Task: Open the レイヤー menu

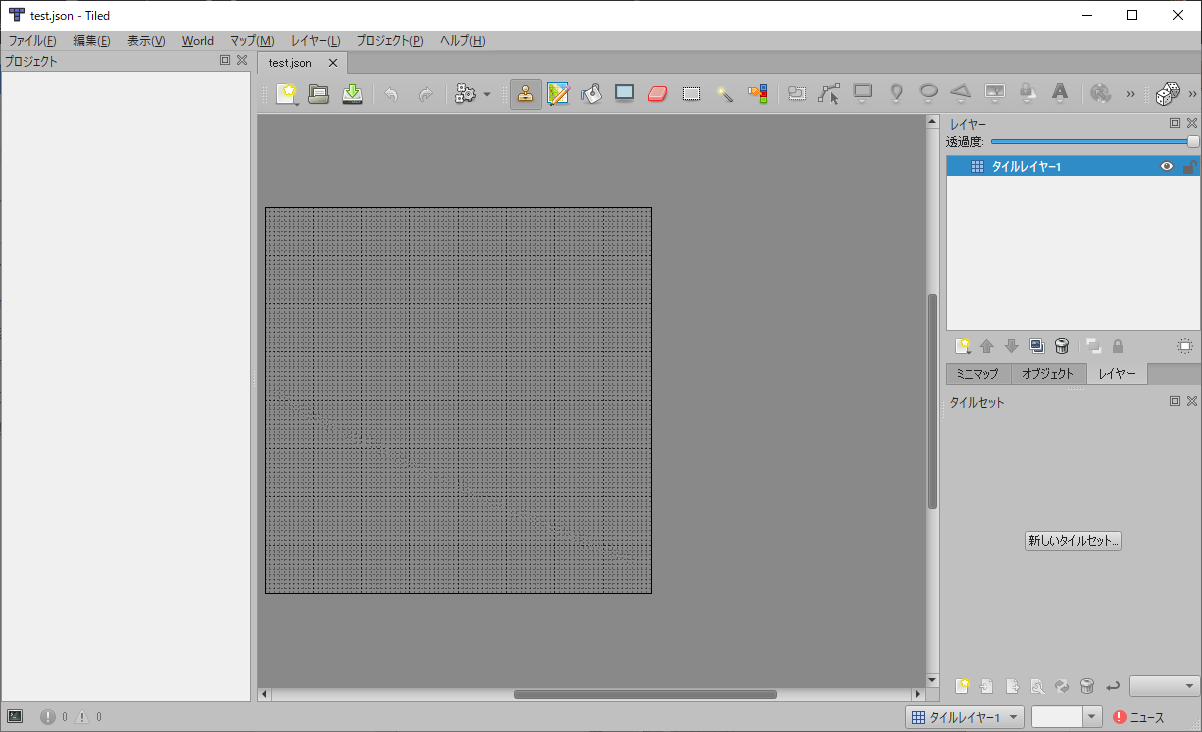Action: tap(315, 41)
